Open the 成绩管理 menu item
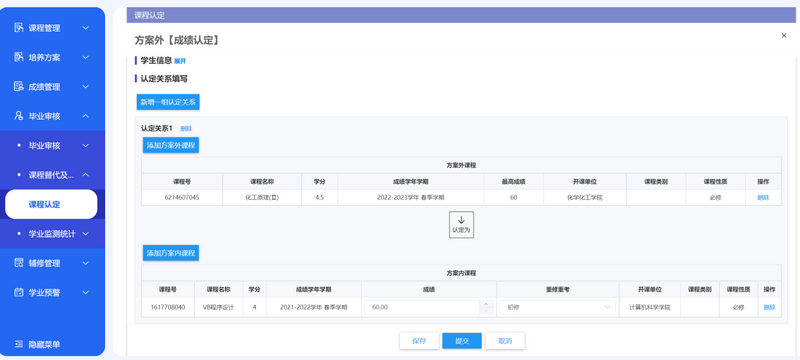 point(44,87)
